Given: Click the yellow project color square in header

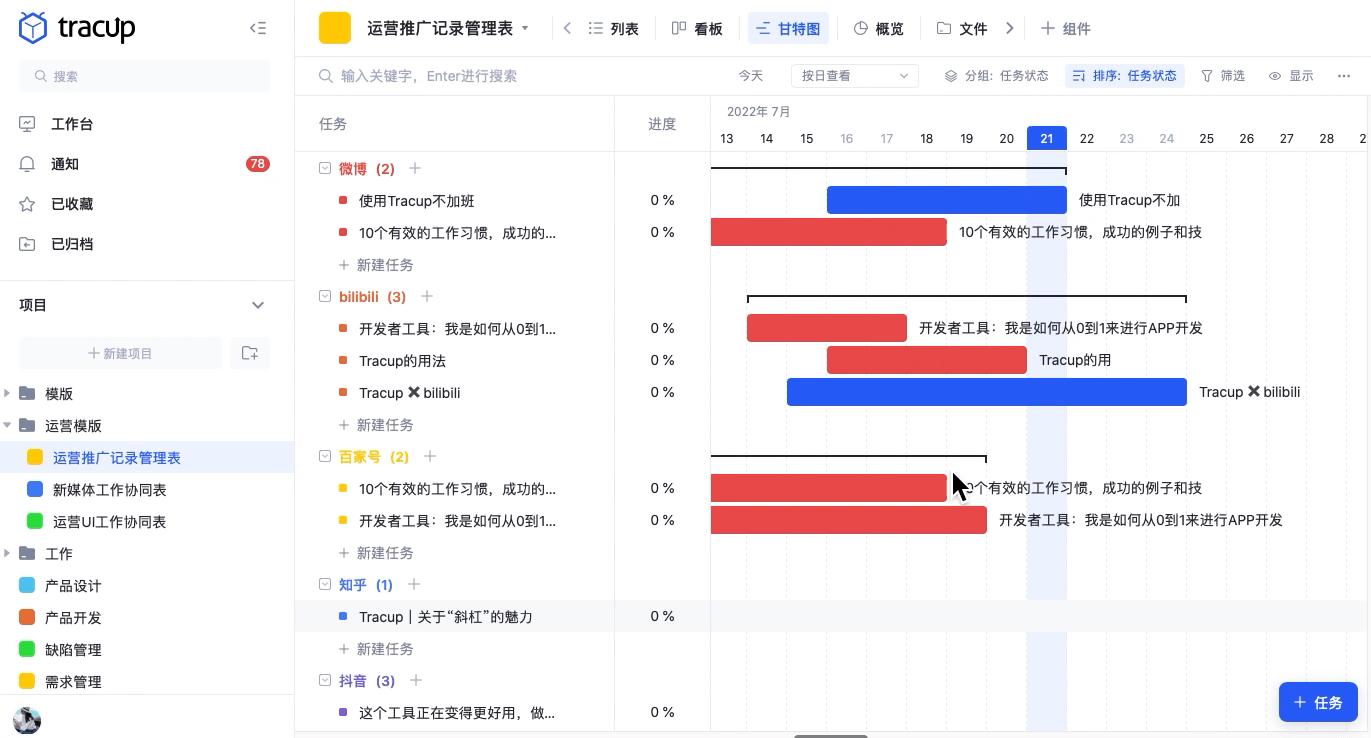Looking at the screenshot, I should tap(335, 28).
